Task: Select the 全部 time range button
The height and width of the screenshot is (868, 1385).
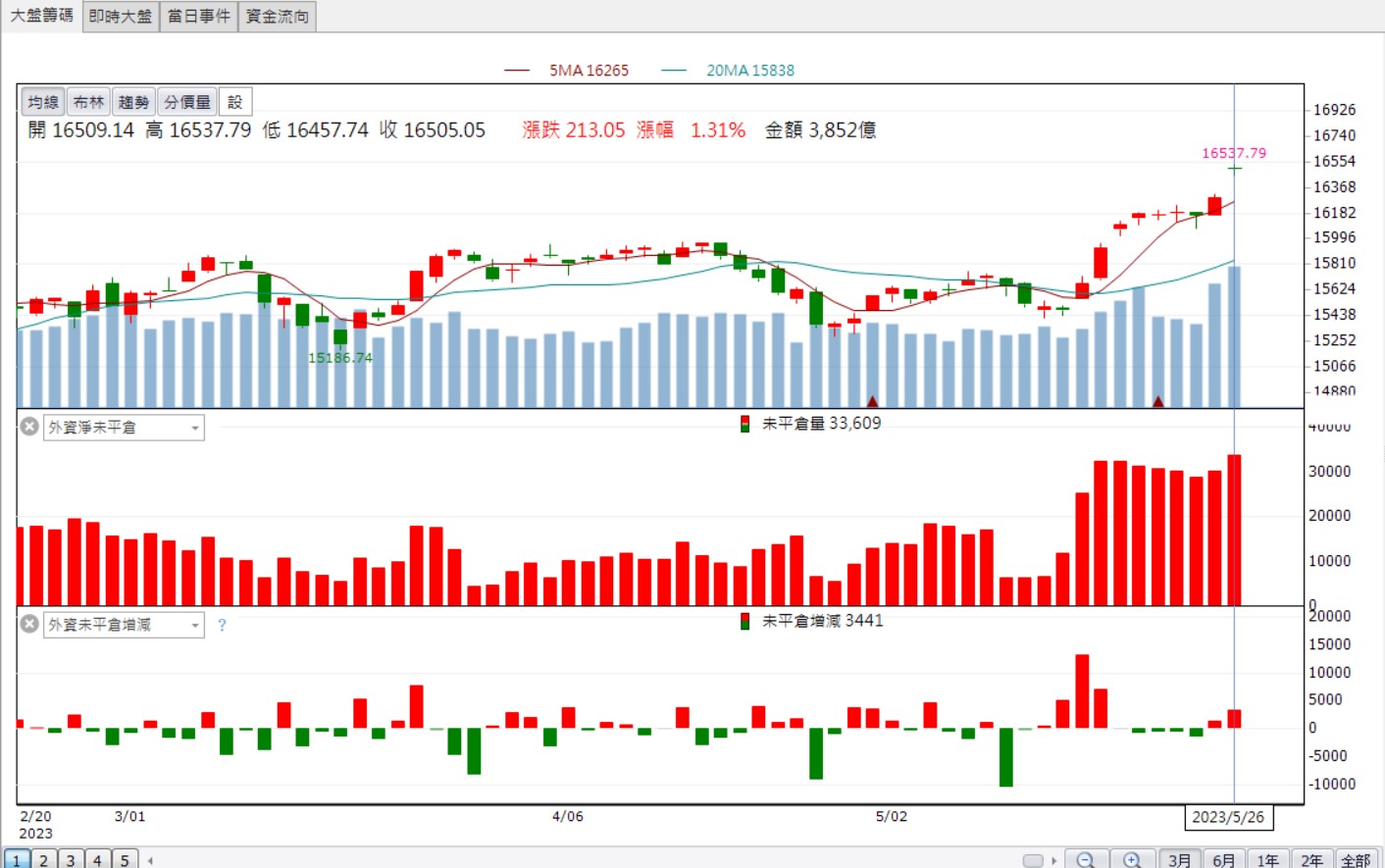Action: pyautogui.click(x=1357, y=859)
